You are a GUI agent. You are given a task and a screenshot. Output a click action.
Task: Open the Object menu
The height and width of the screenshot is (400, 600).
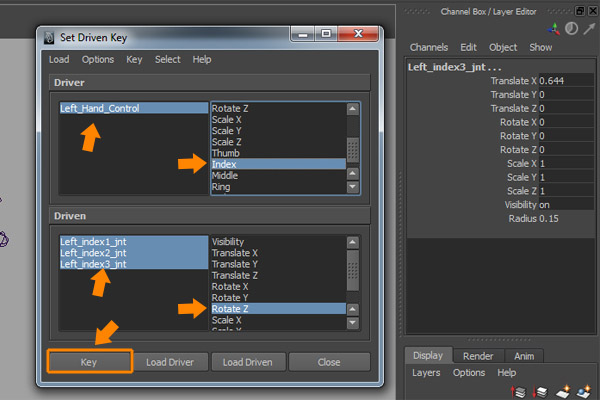503,47
